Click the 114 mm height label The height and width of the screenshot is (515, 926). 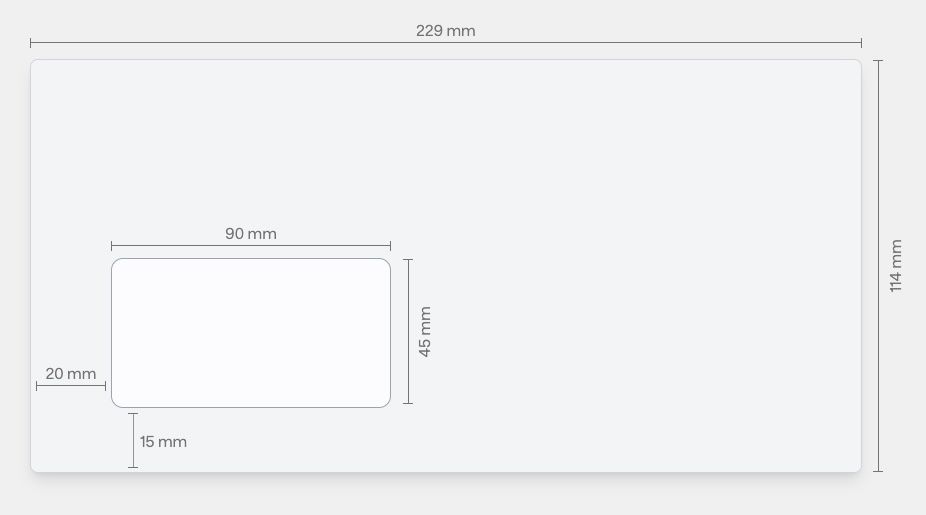(896, 265)
